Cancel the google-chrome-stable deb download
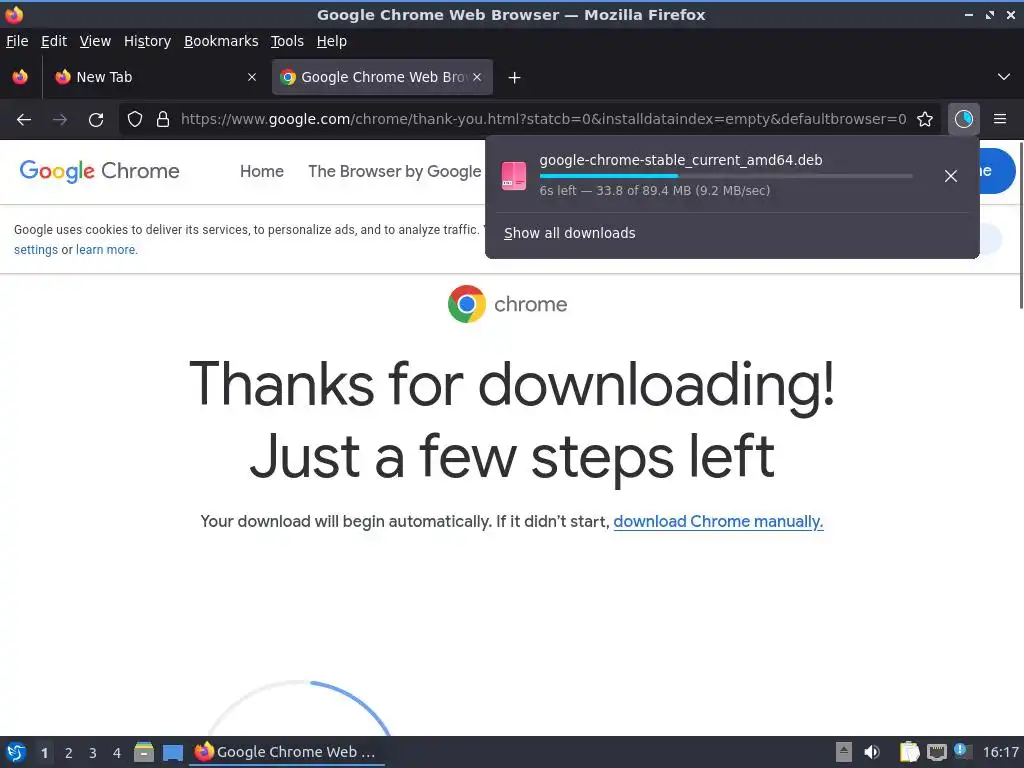 951,176
